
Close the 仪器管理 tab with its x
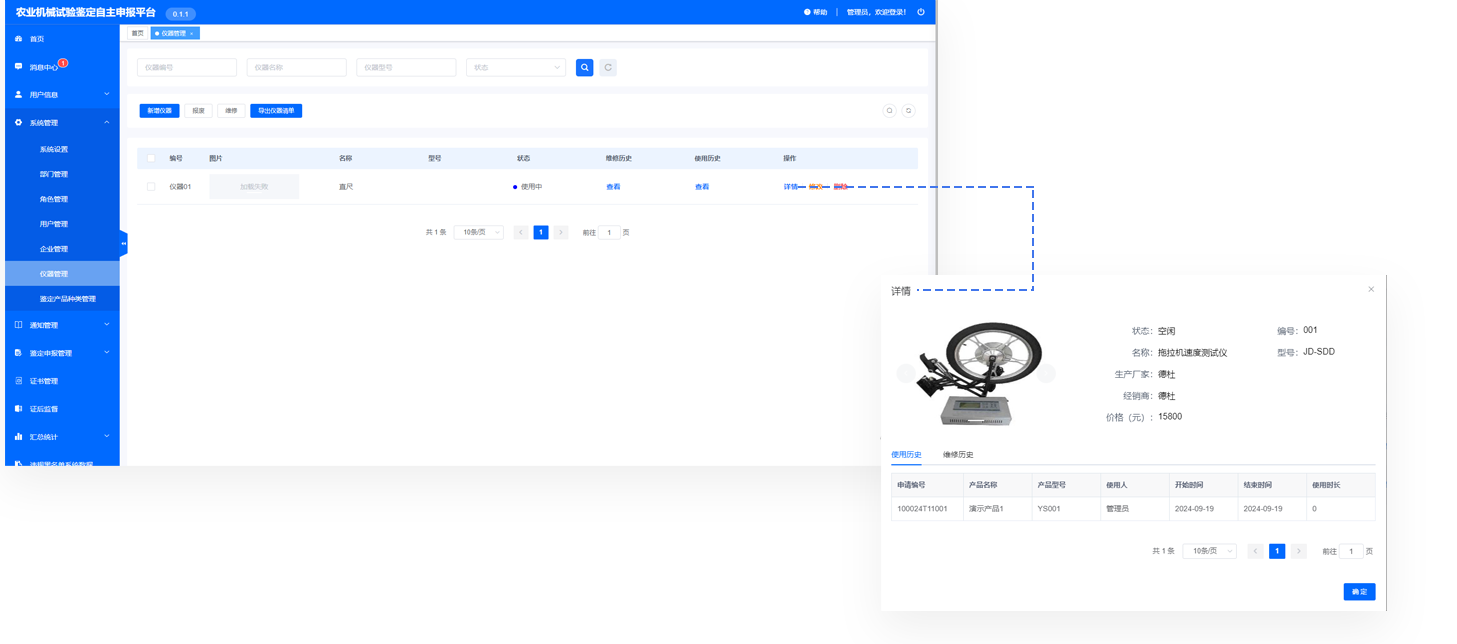(192, 33)
